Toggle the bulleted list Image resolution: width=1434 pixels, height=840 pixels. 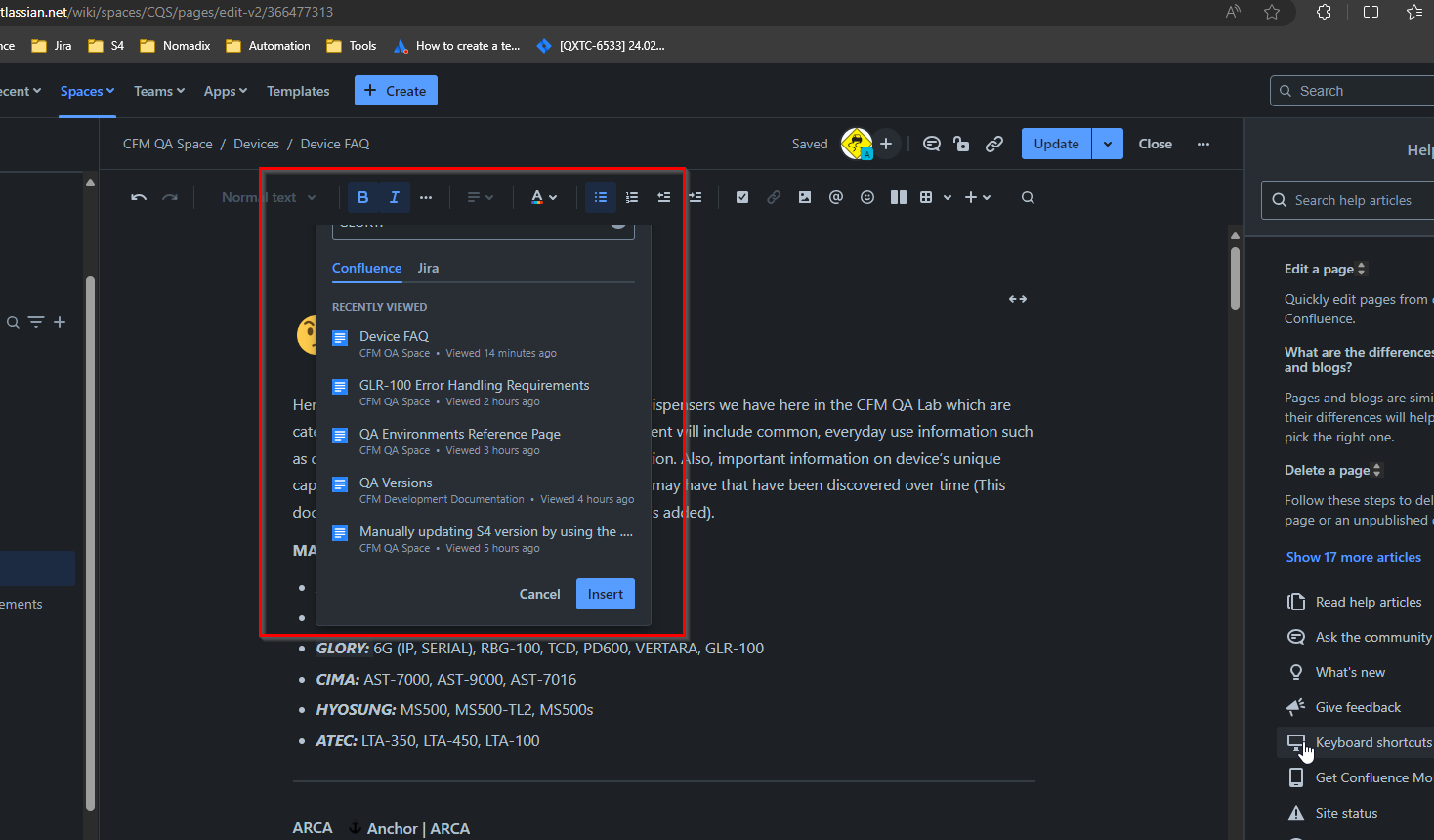point(601,196)
